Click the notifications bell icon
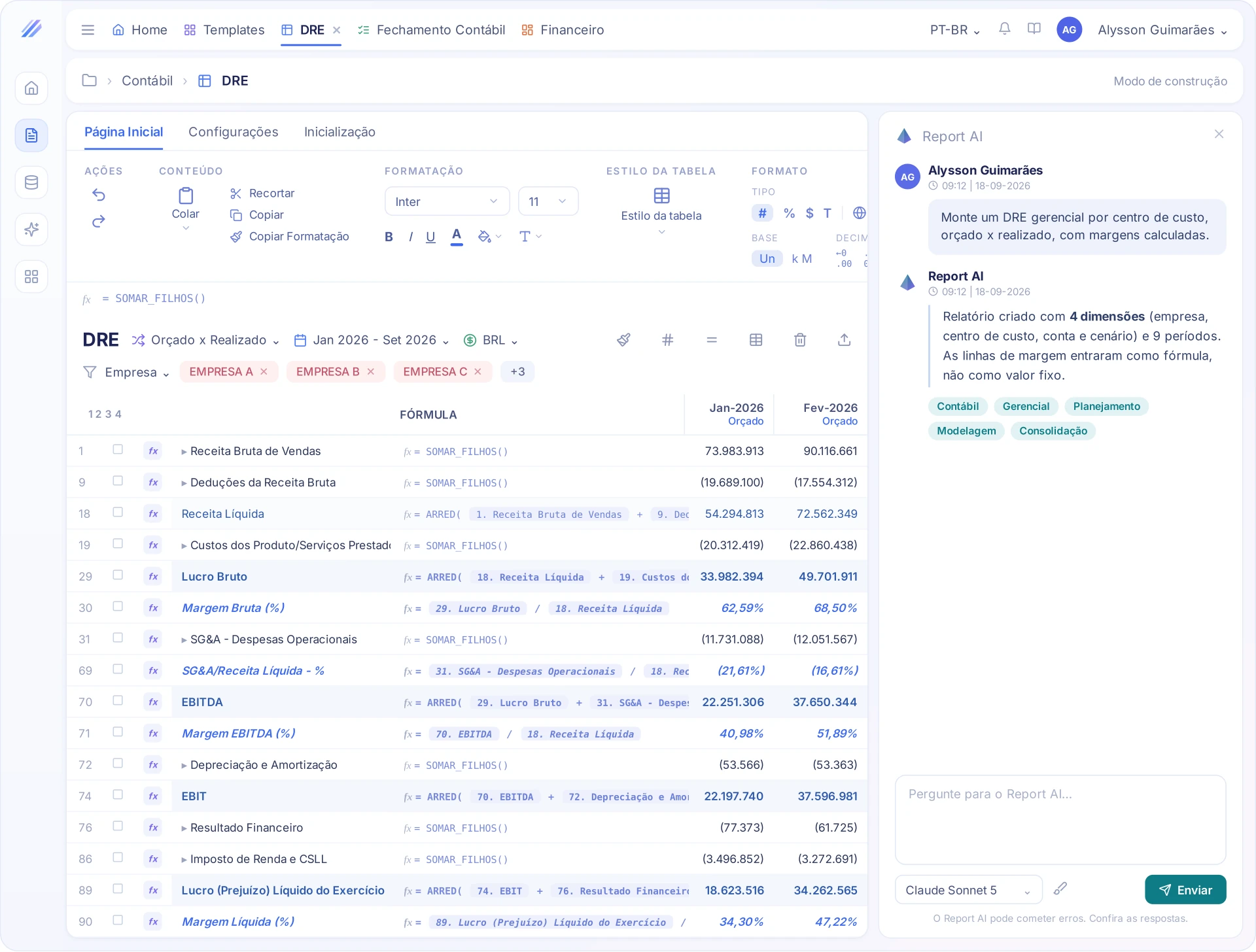The width and height of the screenshot is (1256, 952). coord(1005,29)
